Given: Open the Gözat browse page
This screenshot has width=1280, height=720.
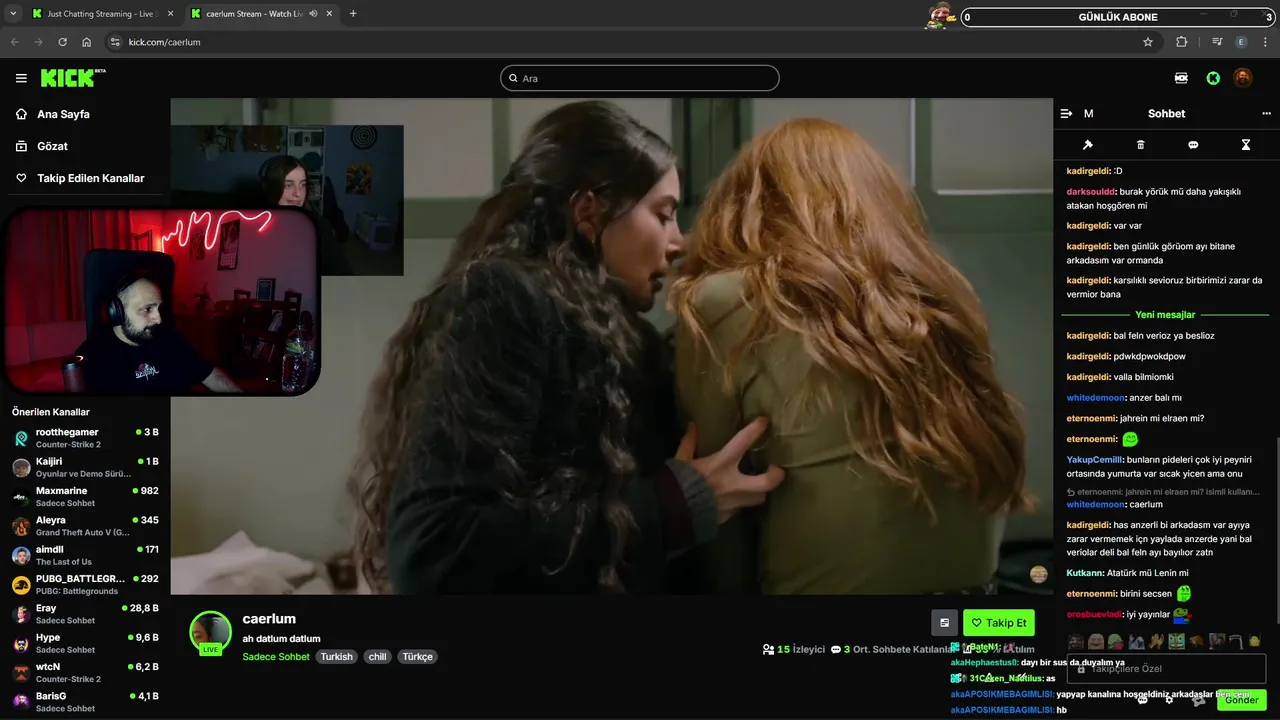Looking at the screenshot, I should click(x=52, y=146).
